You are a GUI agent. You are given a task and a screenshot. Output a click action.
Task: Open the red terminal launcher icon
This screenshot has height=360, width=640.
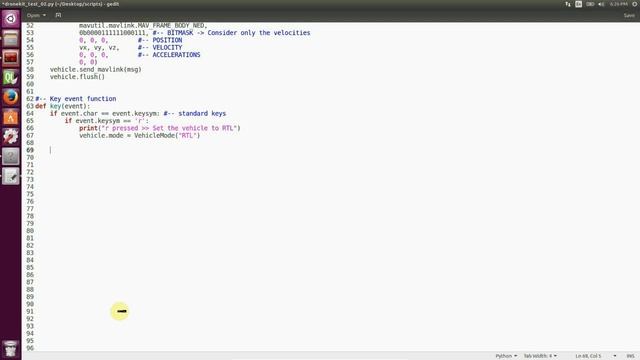pyautogui.click(x=11, y=58)
